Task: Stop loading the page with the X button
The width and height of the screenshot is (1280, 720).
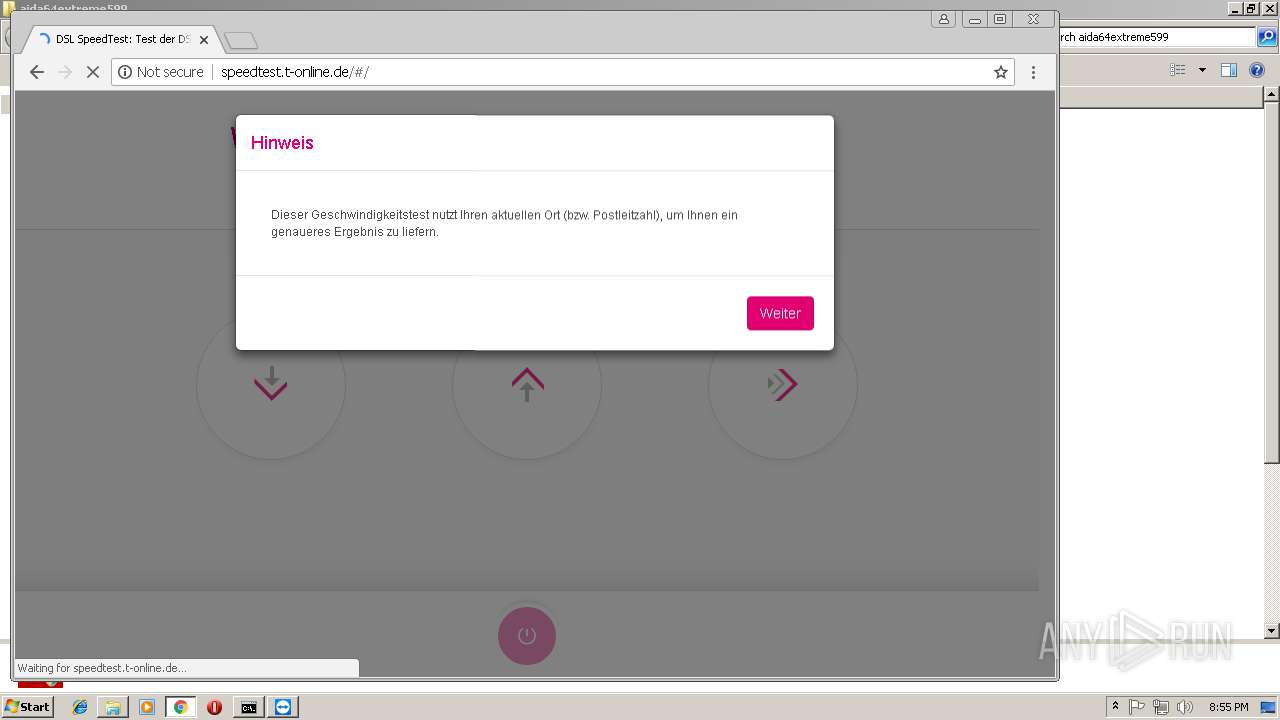Action: point(93,72)
